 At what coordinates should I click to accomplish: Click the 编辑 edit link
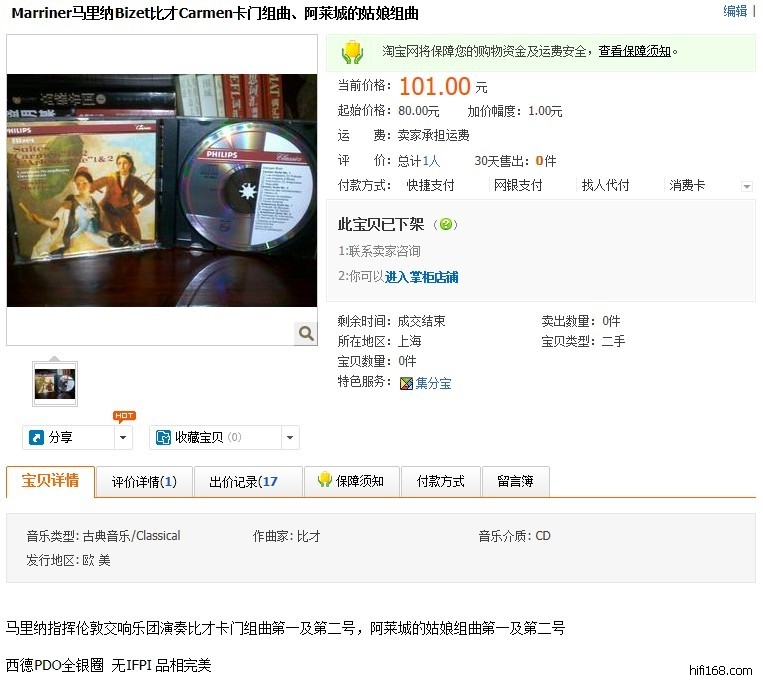click(735, 11)
